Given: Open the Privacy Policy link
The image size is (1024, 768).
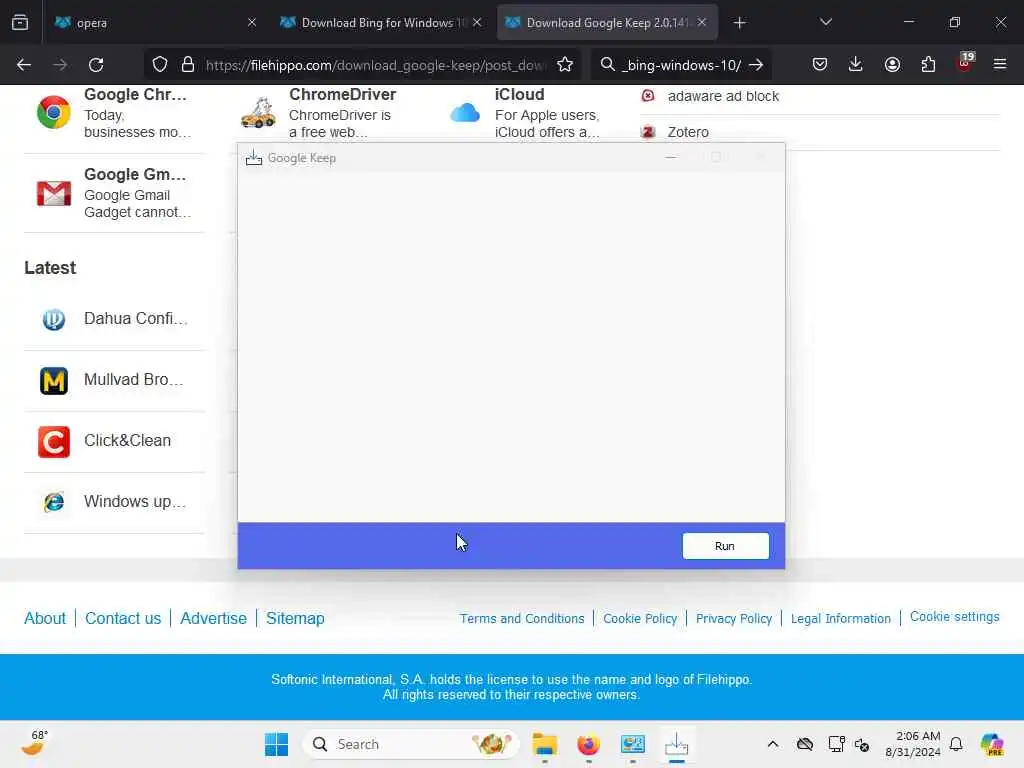Looking at the screenshot, I should pos(734,618).
